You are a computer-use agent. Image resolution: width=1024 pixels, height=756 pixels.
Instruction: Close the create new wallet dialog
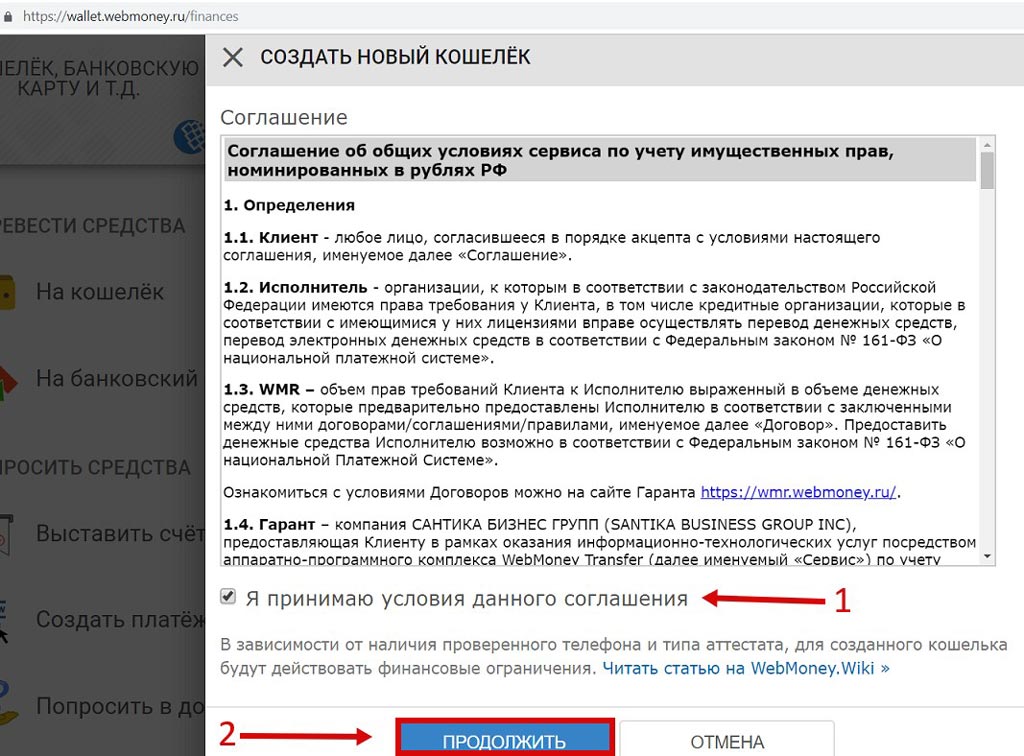point(232,57)
